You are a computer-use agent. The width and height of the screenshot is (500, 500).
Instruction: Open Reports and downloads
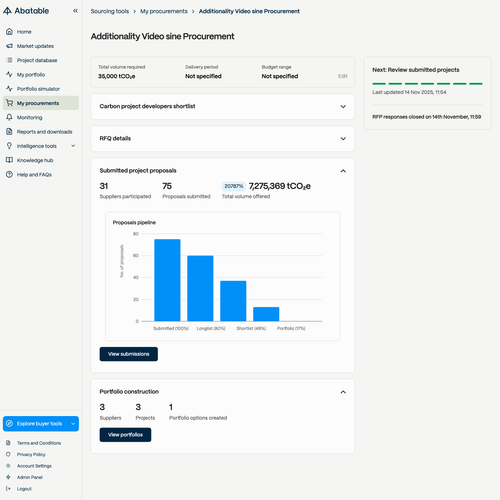[x=41, y=132]
